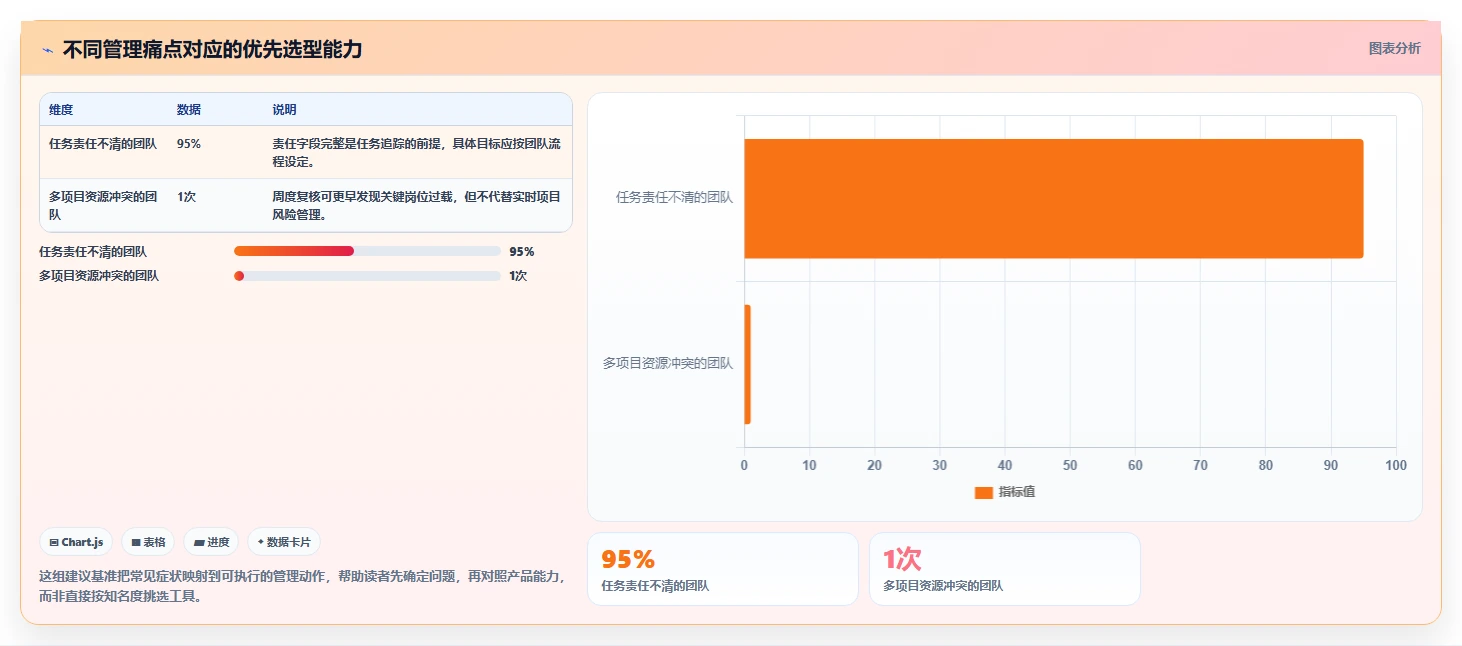Screen dimensions: 1462x646
Task: Click the chart icon beside the panel title
Action: (x=47, y=50)
